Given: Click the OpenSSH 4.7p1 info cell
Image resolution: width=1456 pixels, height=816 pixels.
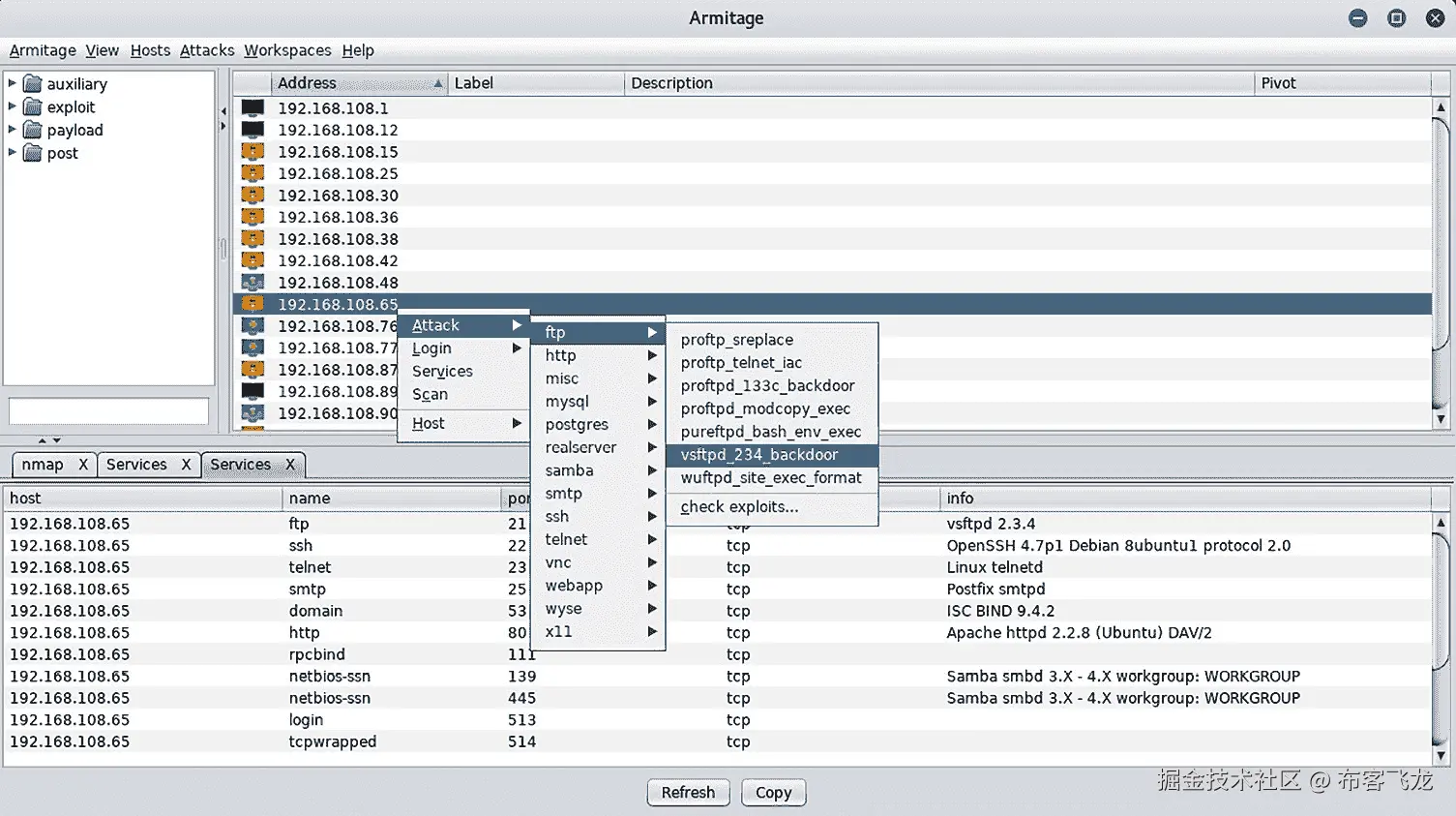Looking at the screenshot, I should (x=1118, y=545).
